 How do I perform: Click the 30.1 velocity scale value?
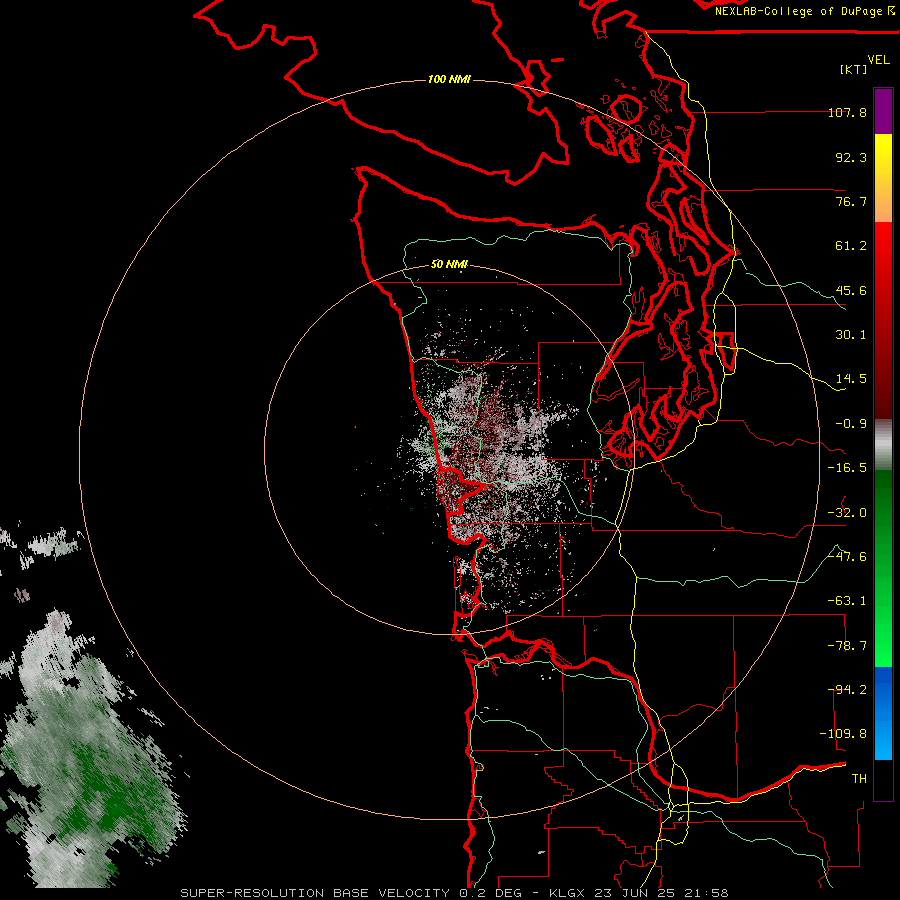[x=851, y=335]
